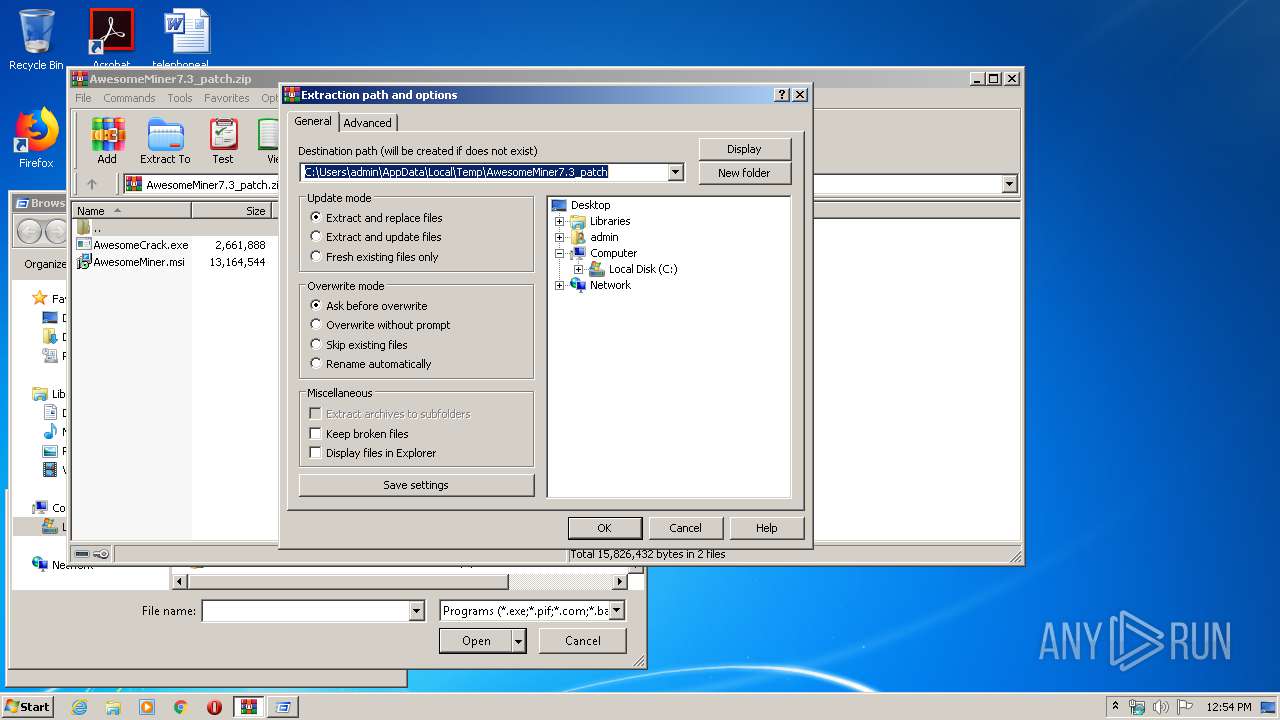Viewport: 1280px width, 720px height.
Task: Open WinRAR address bar dropdown
Action: coord(1009,184)
